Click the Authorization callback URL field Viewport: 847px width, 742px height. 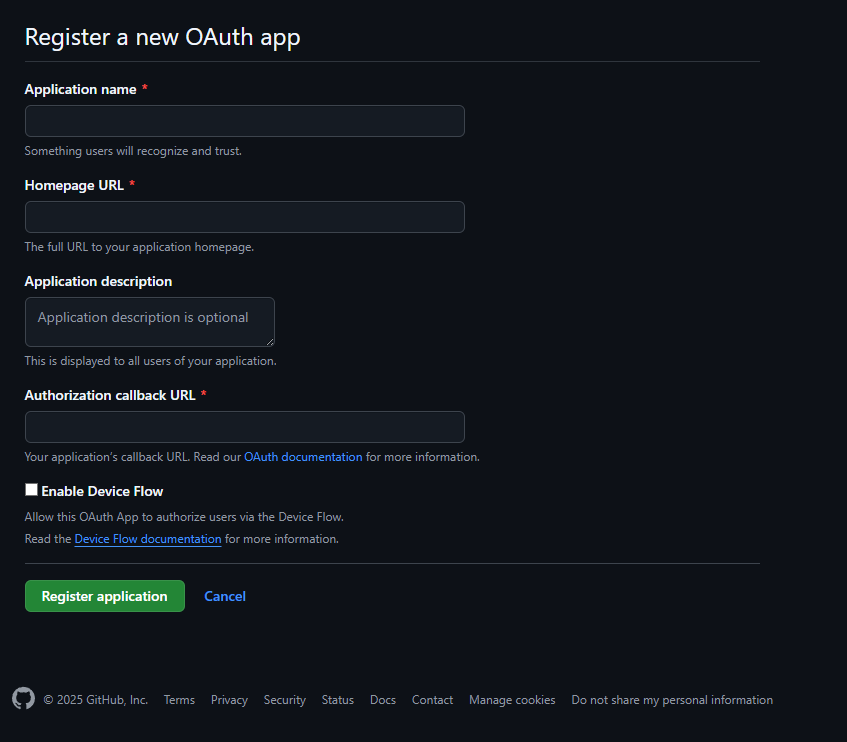point(244,427)
